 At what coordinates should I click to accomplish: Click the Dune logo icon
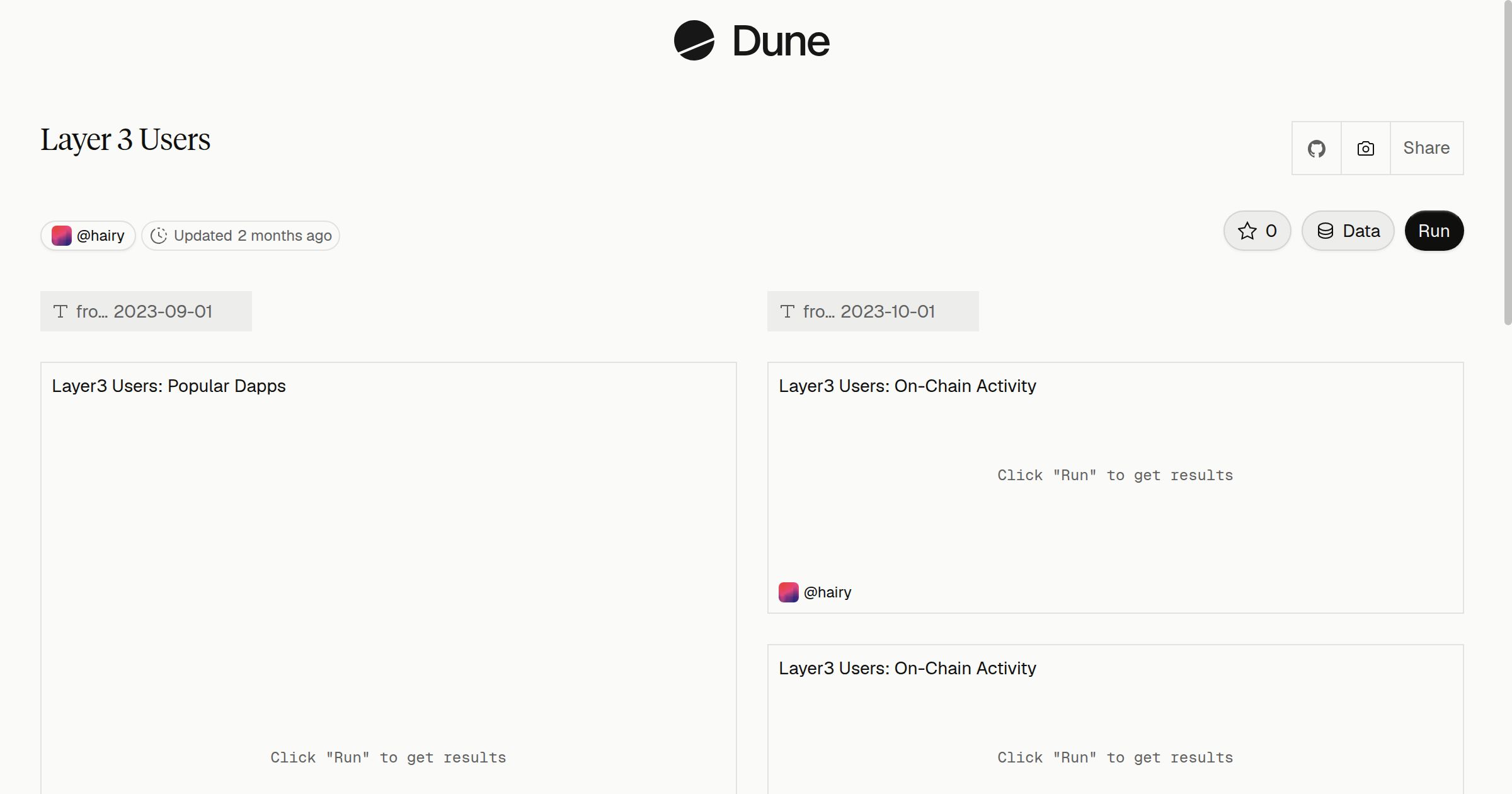pos(694,40)
